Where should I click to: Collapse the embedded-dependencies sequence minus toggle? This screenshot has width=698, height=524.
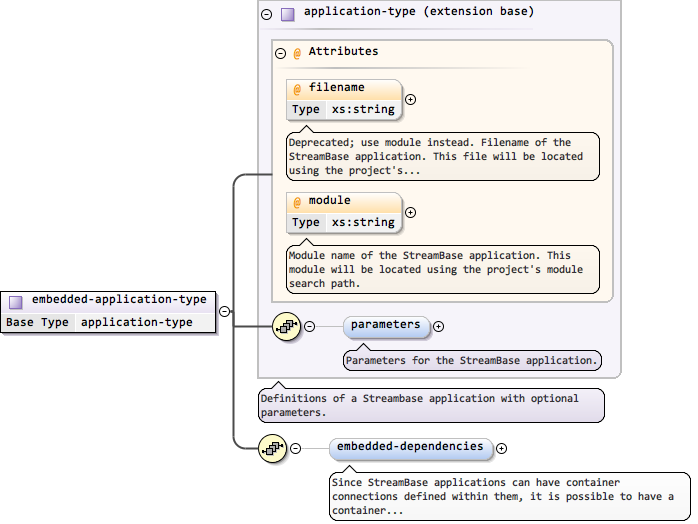pos(295,449)
